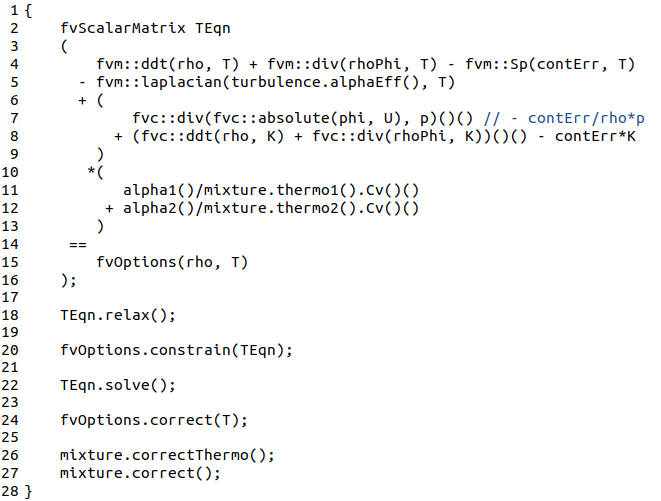Click fvc::absolute(phi, U) expression

tap(307, 119)
